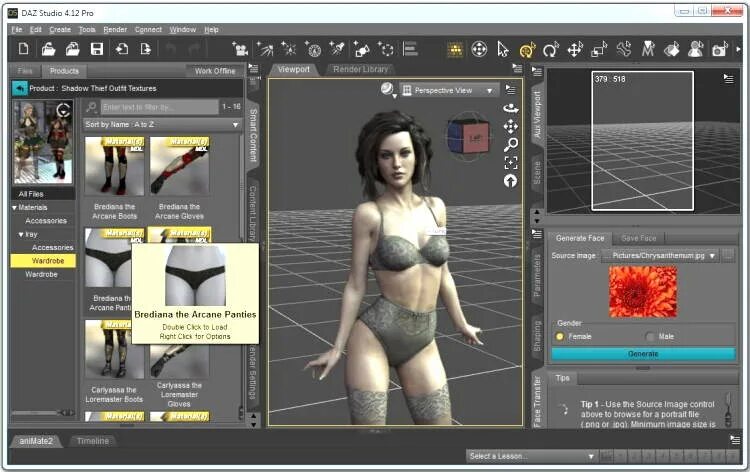Viewport: 750px width, 472px height.
Task: Click the browse button beside Source Image
Action: 728,256
